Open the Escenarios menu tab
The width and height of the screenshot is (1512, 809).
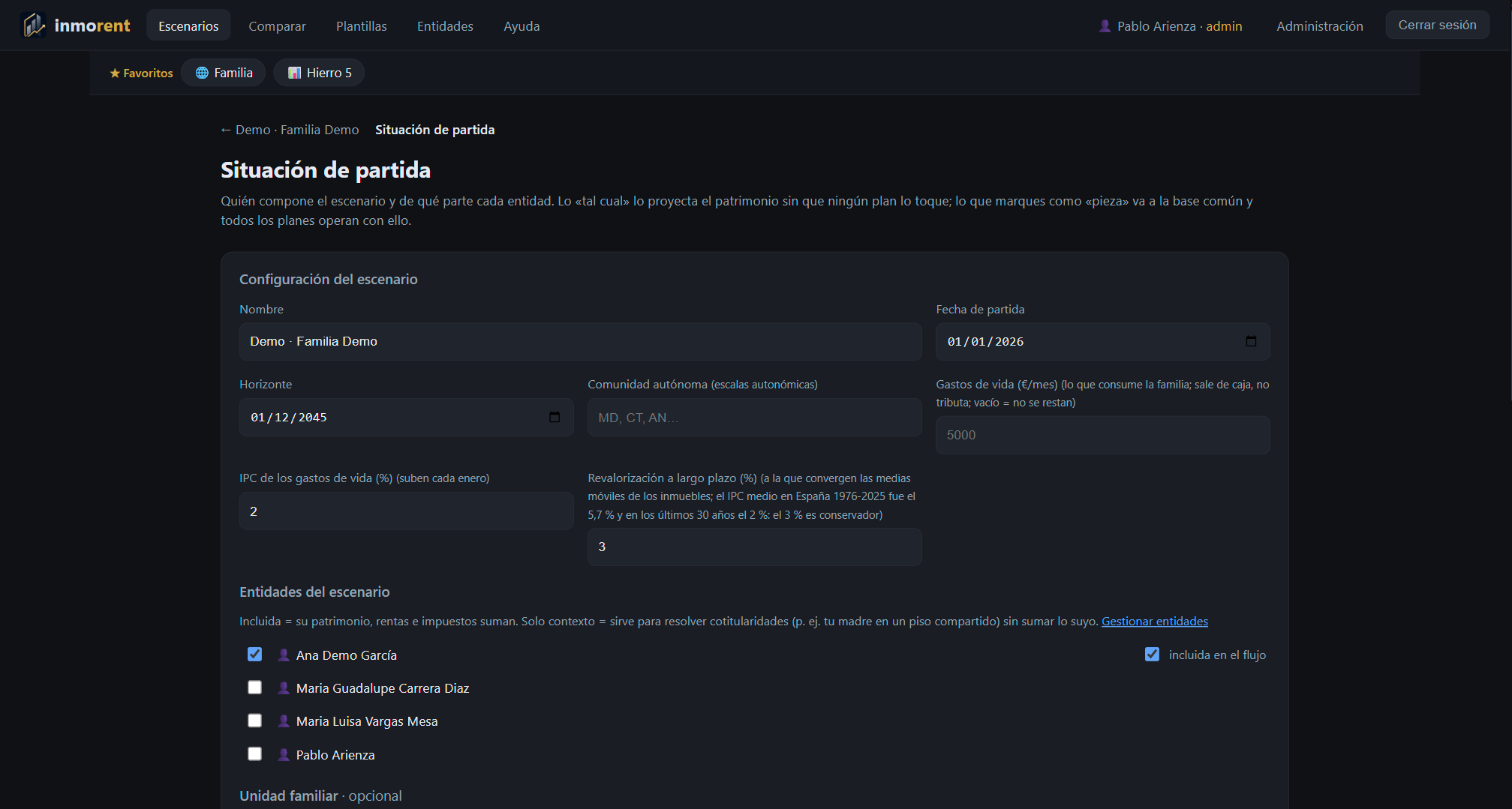189,26
